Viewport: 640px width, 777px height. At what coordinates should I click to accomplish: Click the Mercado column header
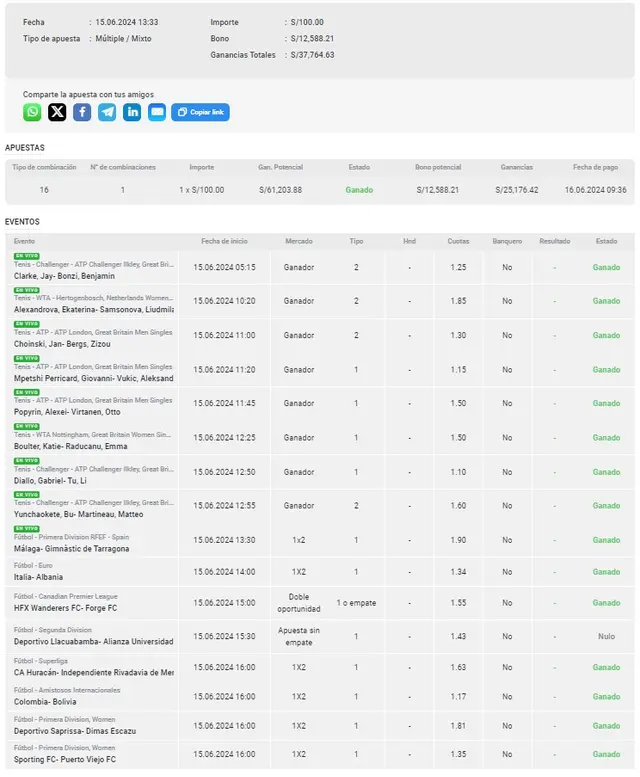[298, 241]
